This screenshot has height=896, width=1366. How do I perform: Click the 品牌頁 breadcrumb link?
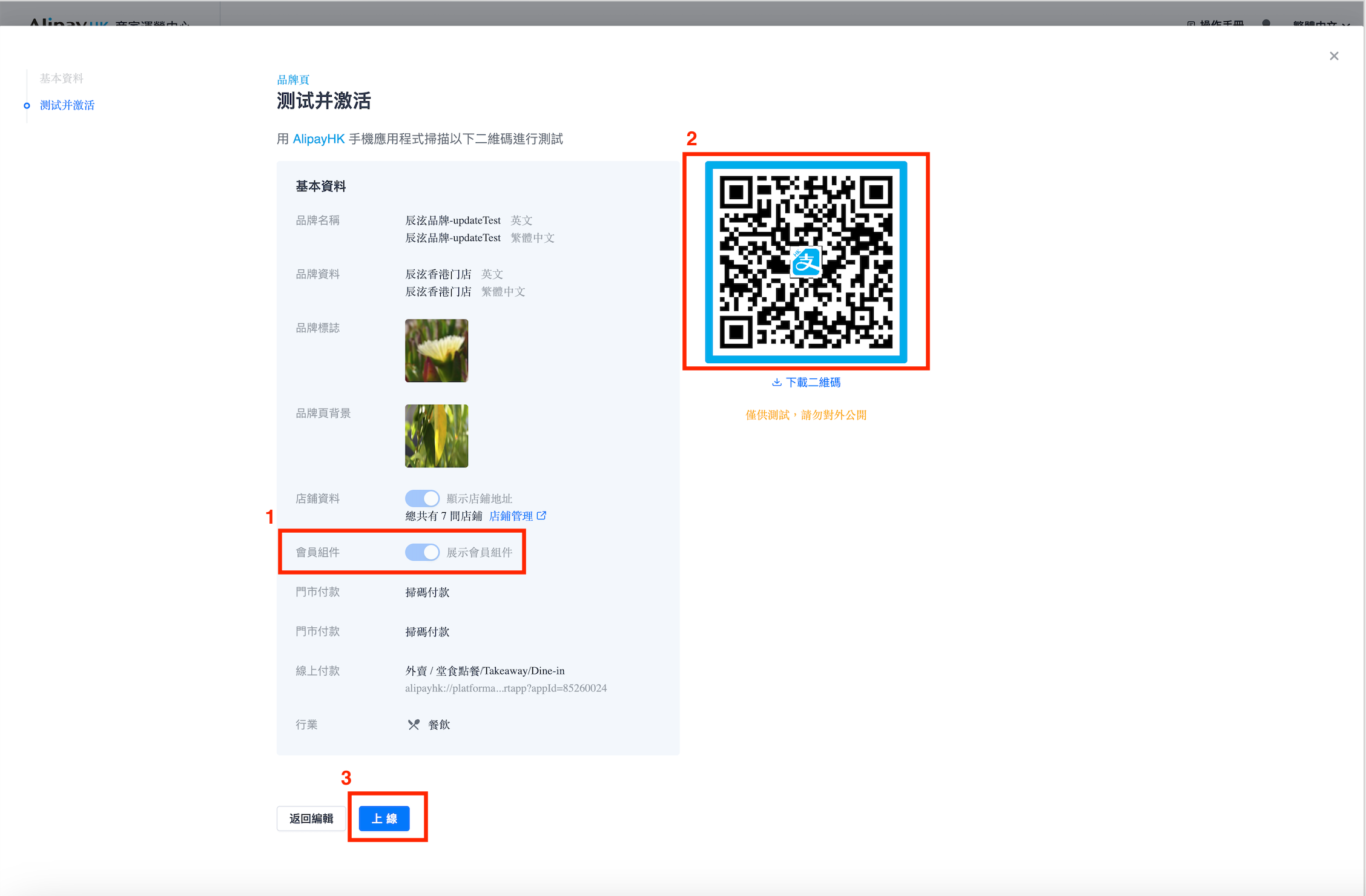(x=293, y=80)
